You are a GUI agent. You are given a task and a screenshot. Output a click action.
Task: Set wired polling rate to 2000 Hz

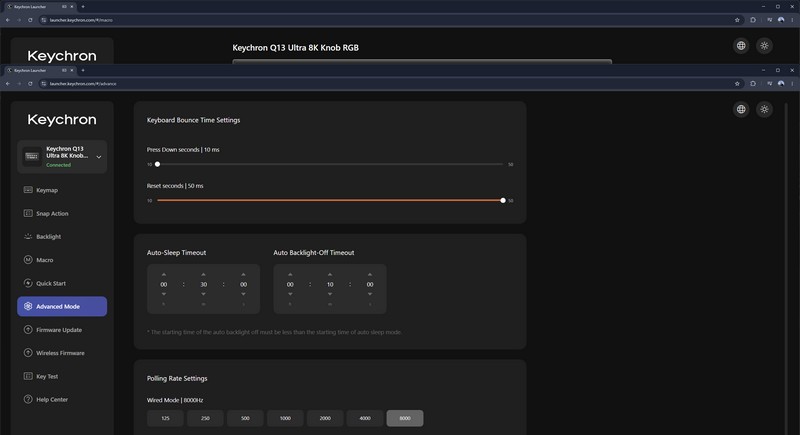tap(325, 418)
